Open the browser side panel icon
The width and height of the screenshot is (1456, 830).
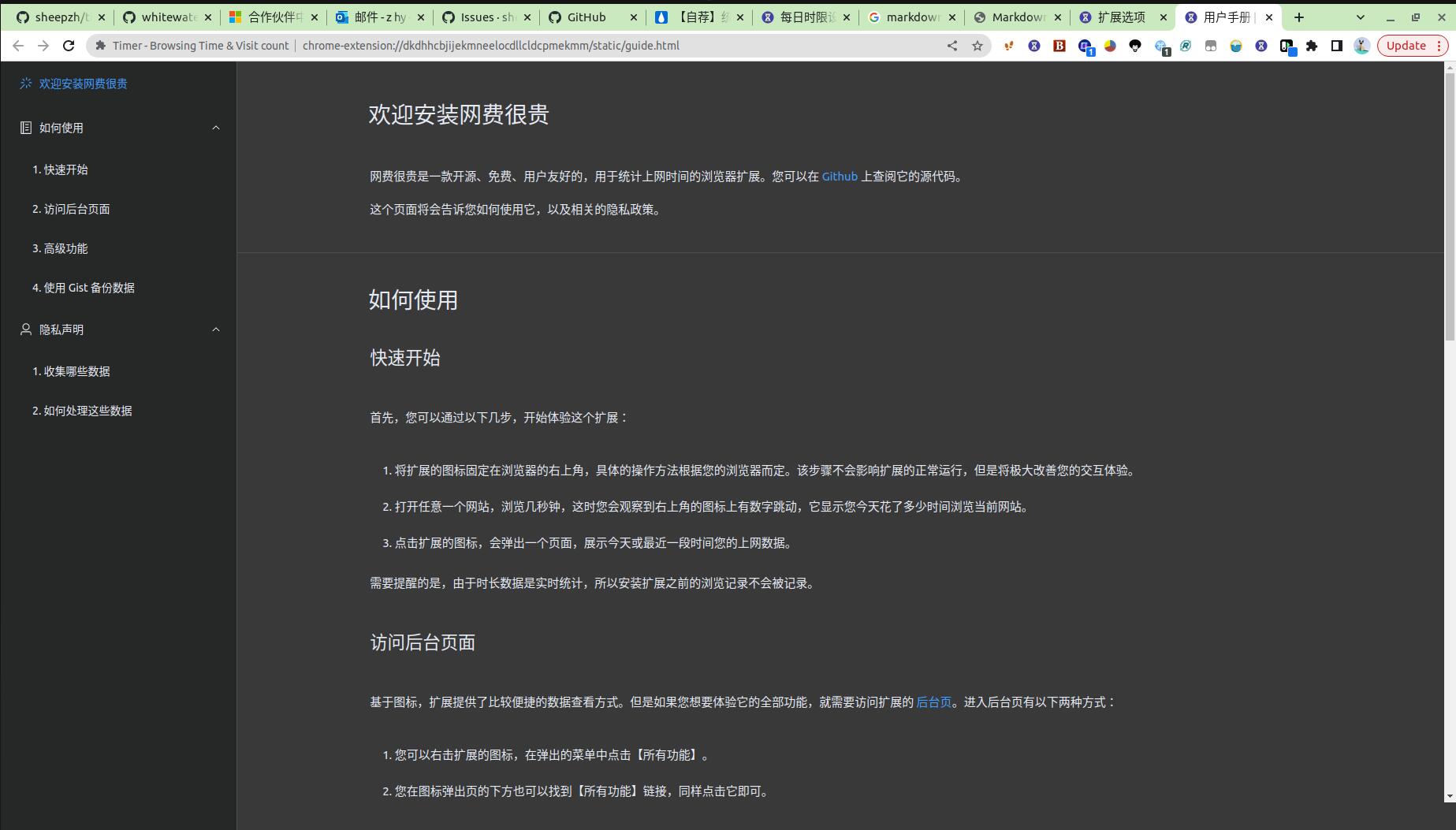[x=1336, y=46]
